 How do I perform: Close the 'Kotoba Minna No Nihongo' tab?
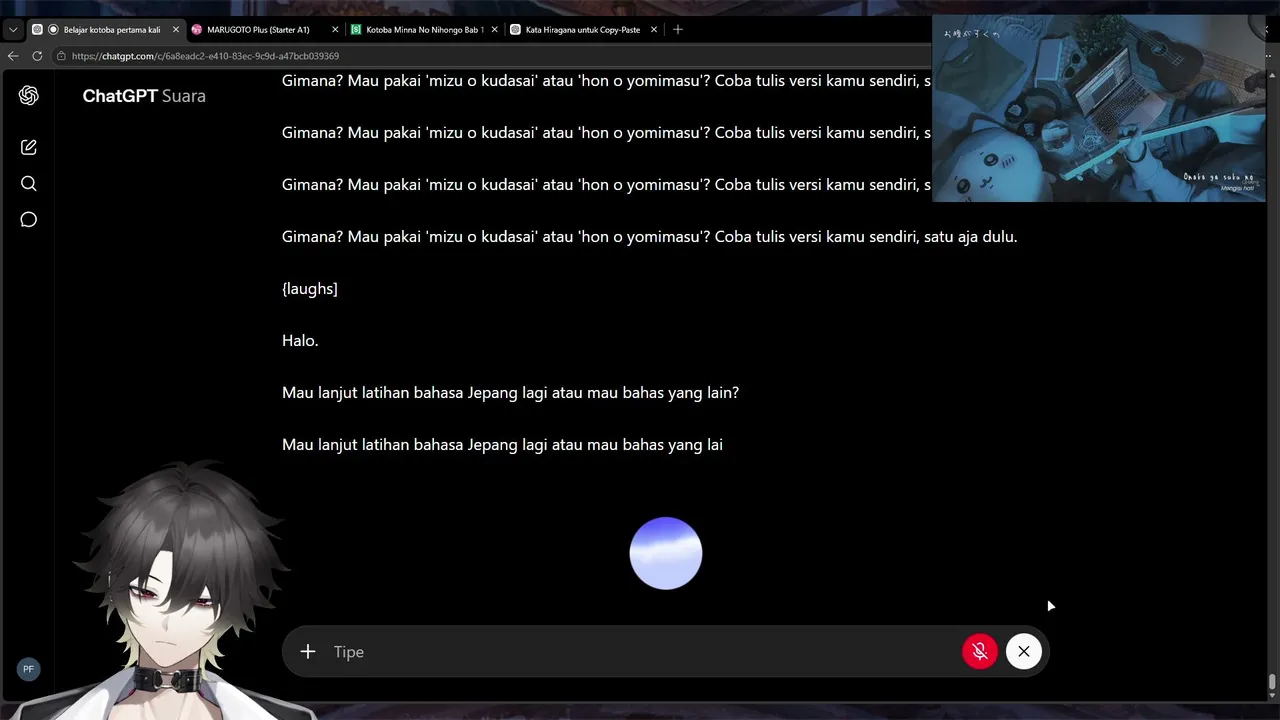[x=494, y=30]
